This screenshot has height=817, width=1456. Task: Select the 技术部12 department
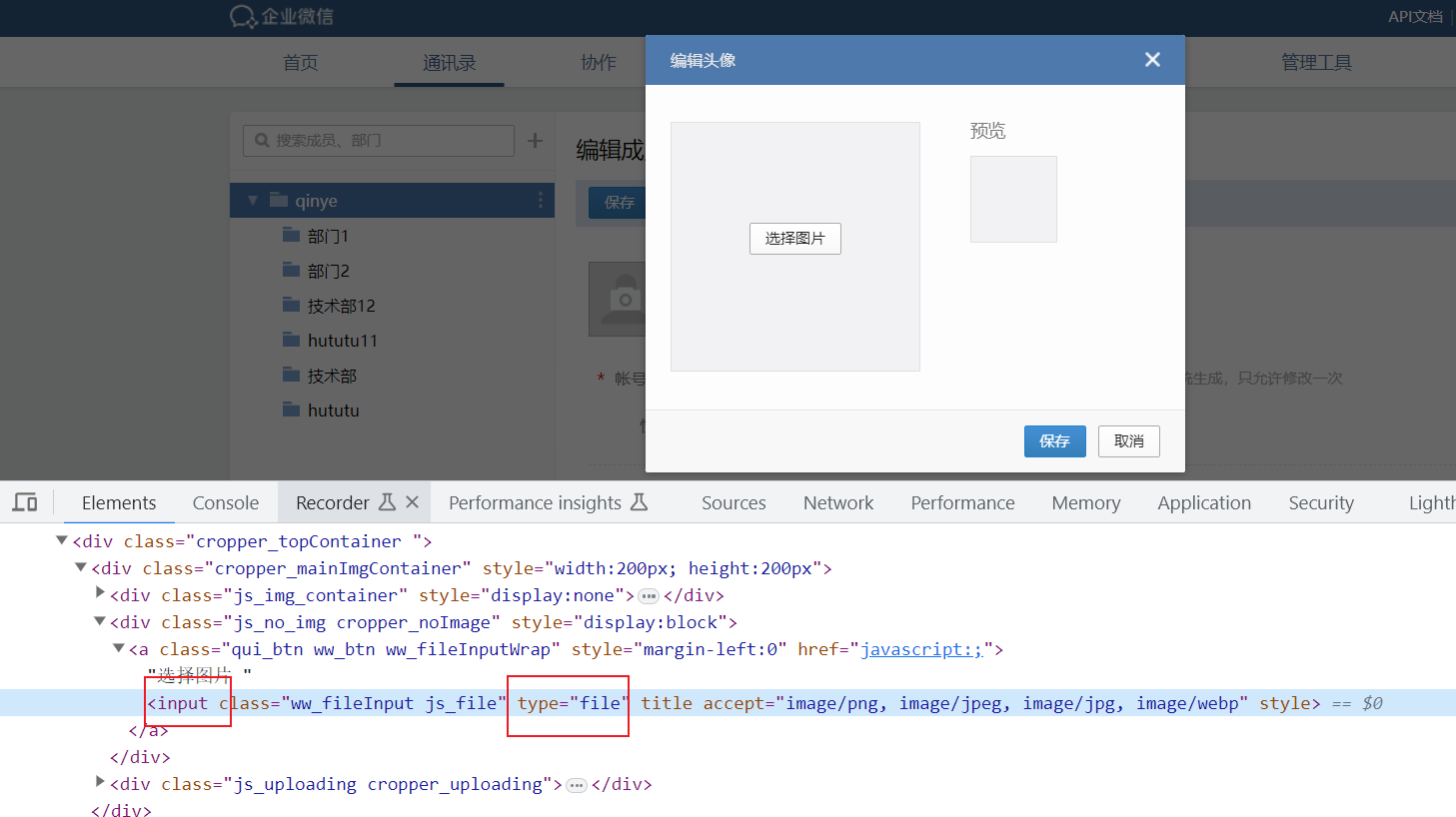pyautogui.click(x=342, y=306)
